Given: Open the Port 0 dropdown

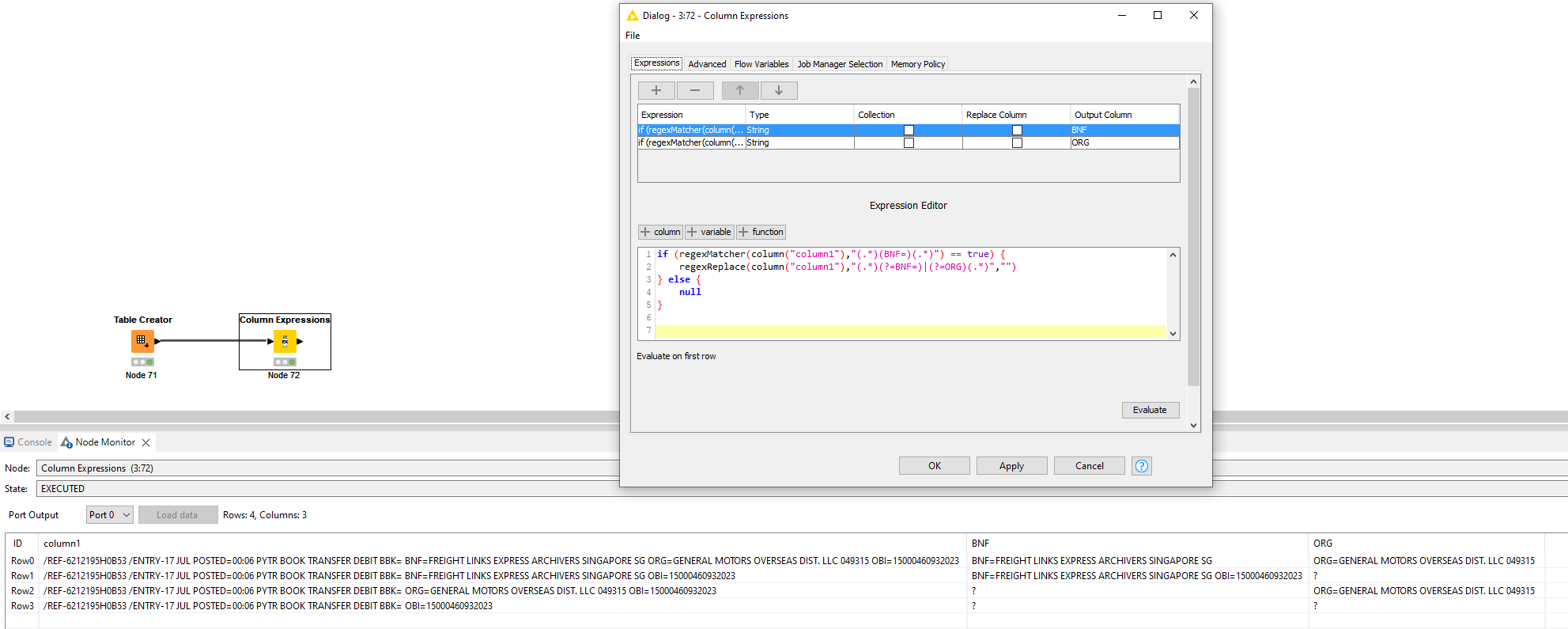Looking at the screenshot, I should click(109, 515).
